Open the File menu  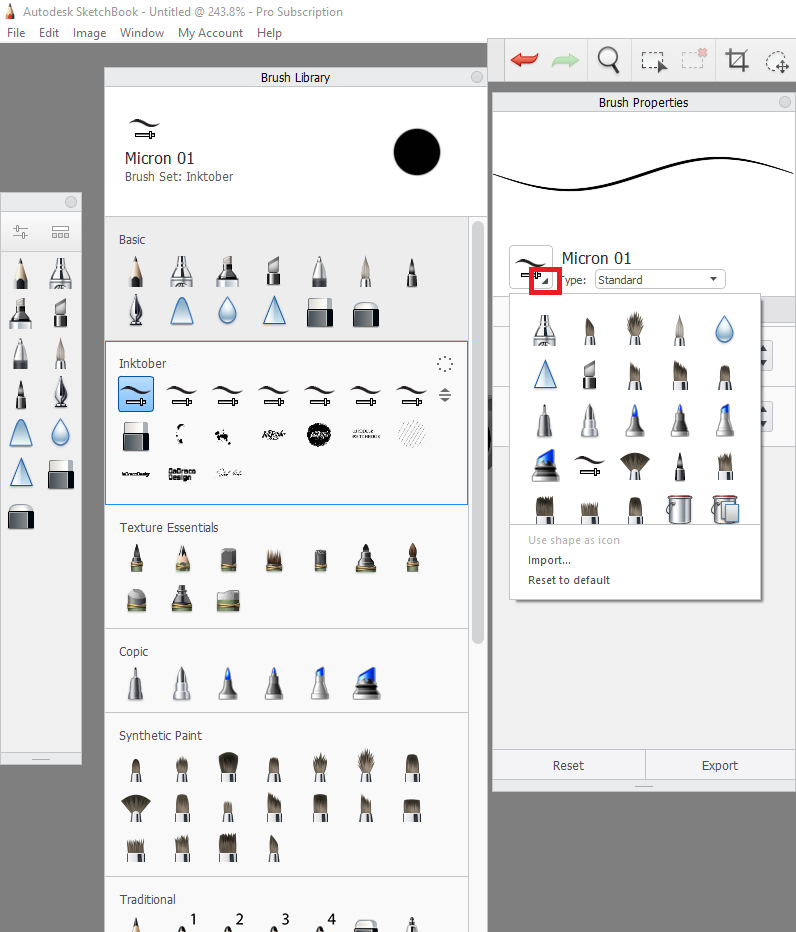tap(16, 33)
